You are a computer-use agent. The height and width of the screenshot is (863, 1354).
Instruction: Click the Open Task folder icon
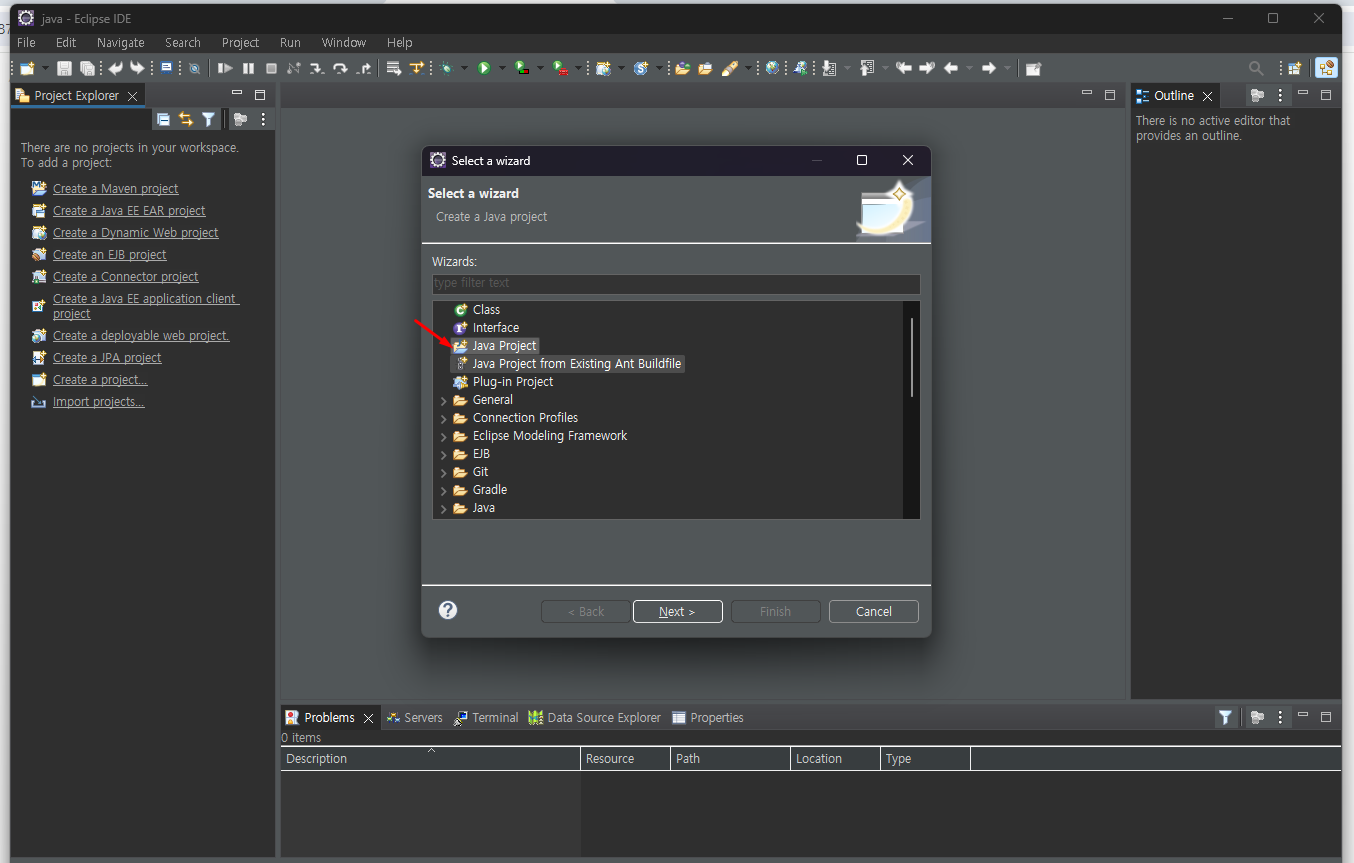click(x=705, y=68)
